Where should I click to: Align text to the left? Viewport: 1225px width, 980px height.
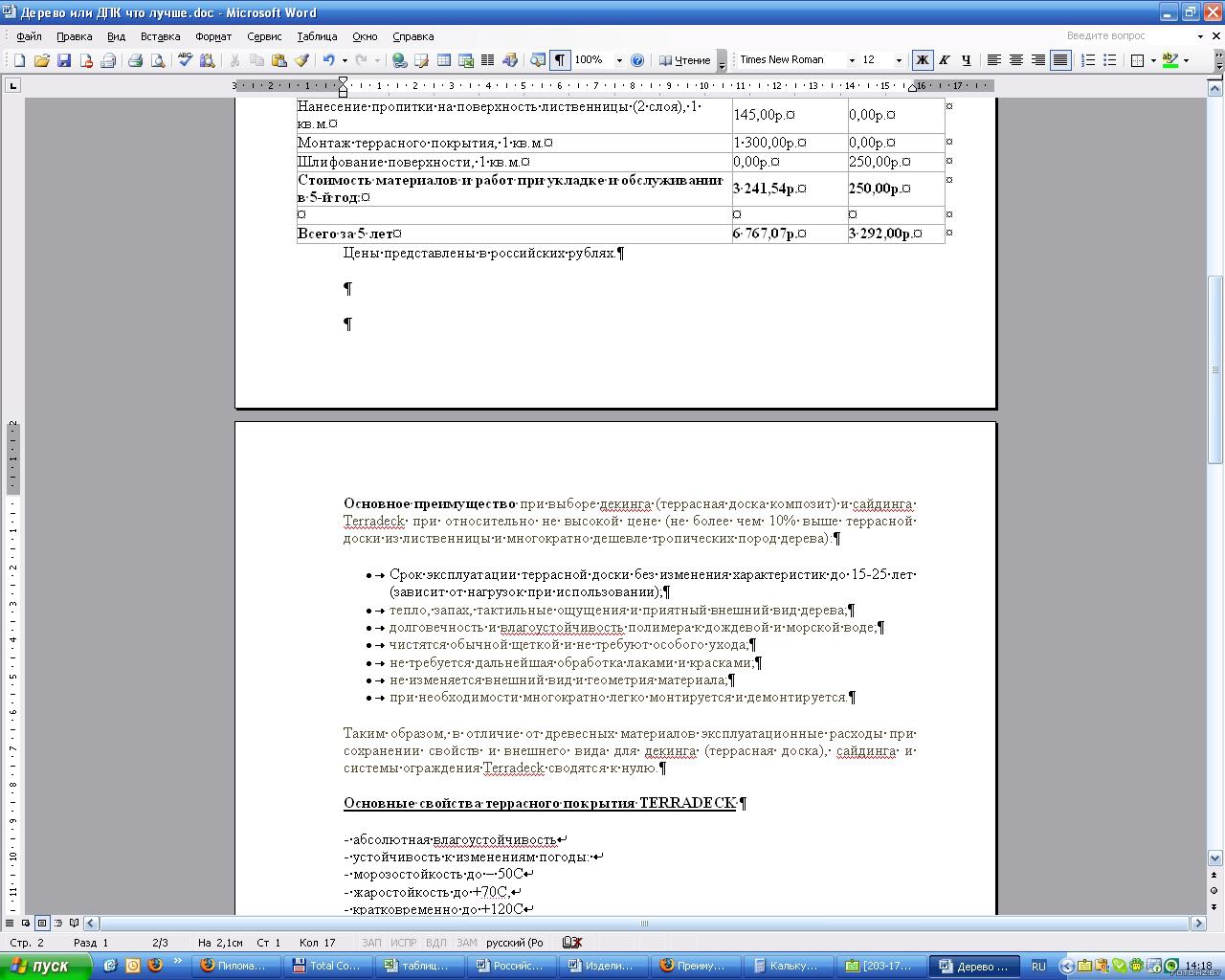tap(994, 60)
